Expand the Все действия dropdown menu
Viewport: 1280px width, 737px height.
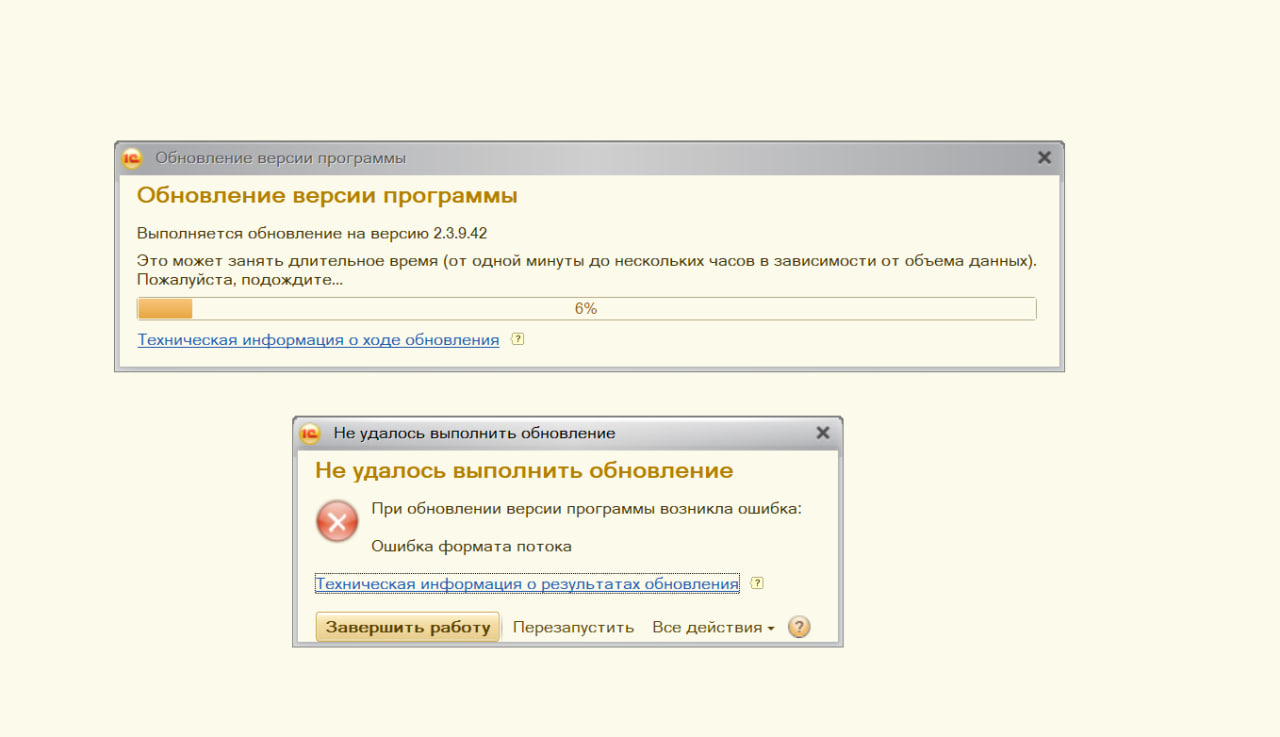tap(713, 627)
